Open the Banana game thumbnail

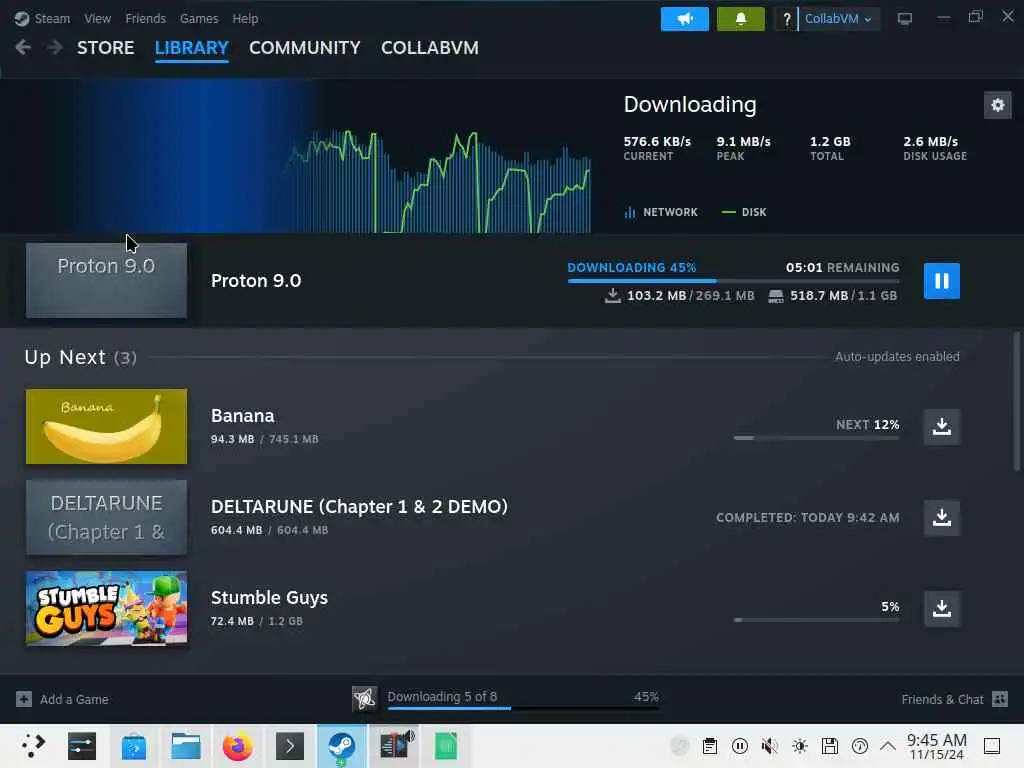click(x=106, y=426)
